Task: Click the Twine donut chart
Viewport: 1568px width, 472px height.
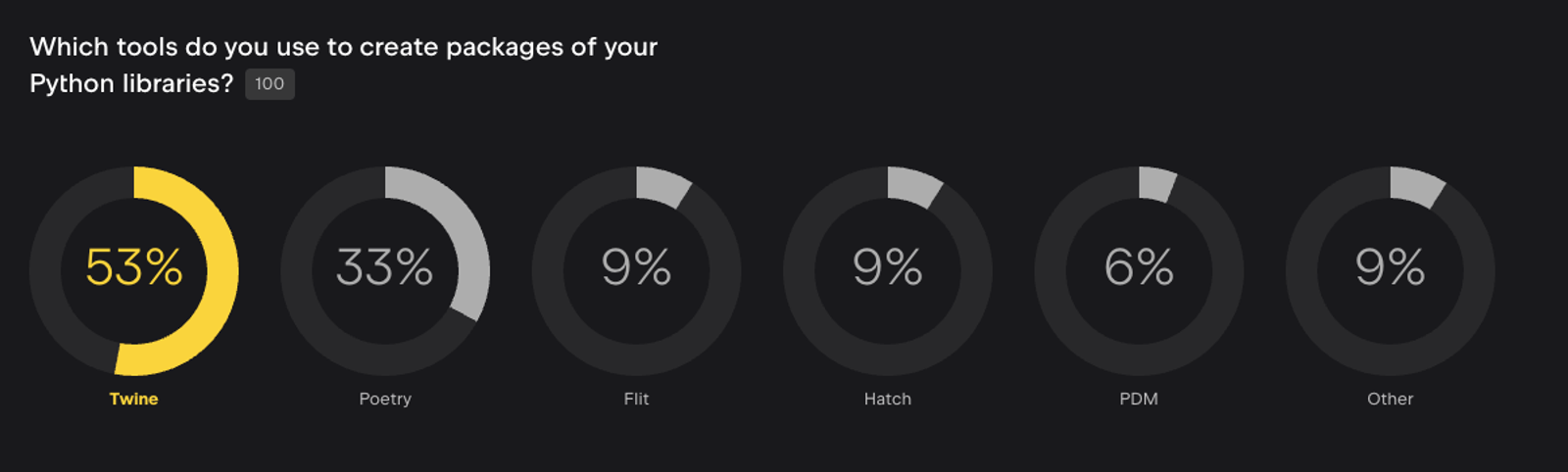Action: click(134, 271)
